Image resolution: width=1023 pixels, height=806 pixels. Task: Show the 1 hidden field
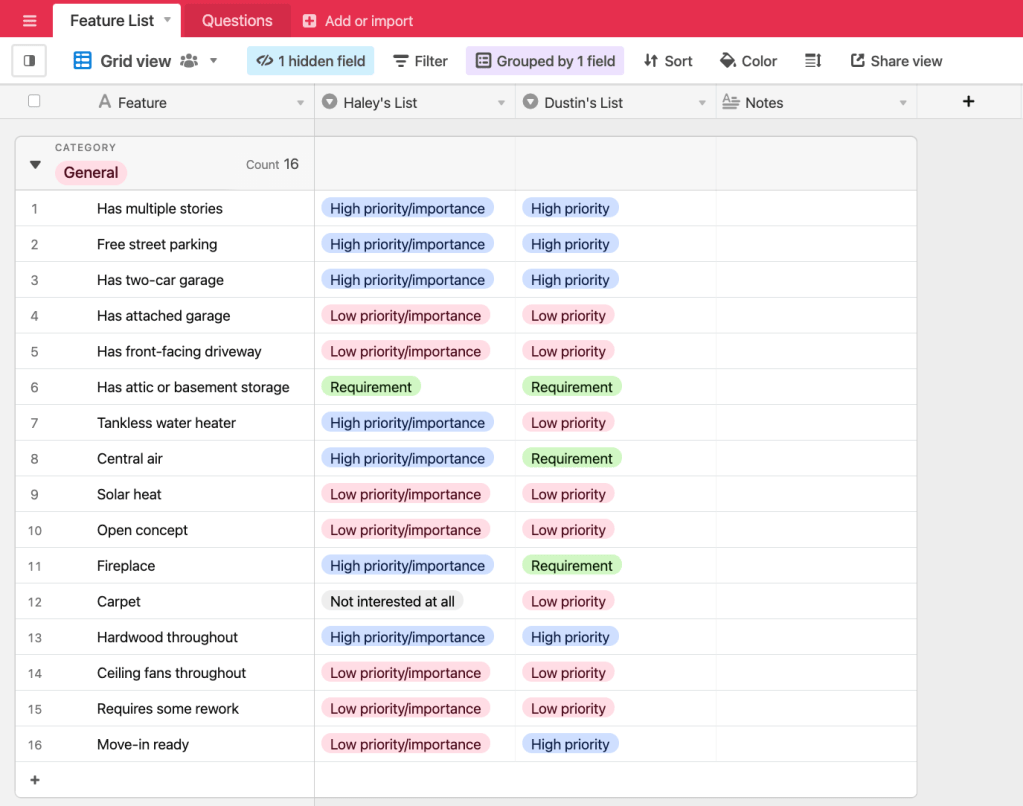[310, 60]
